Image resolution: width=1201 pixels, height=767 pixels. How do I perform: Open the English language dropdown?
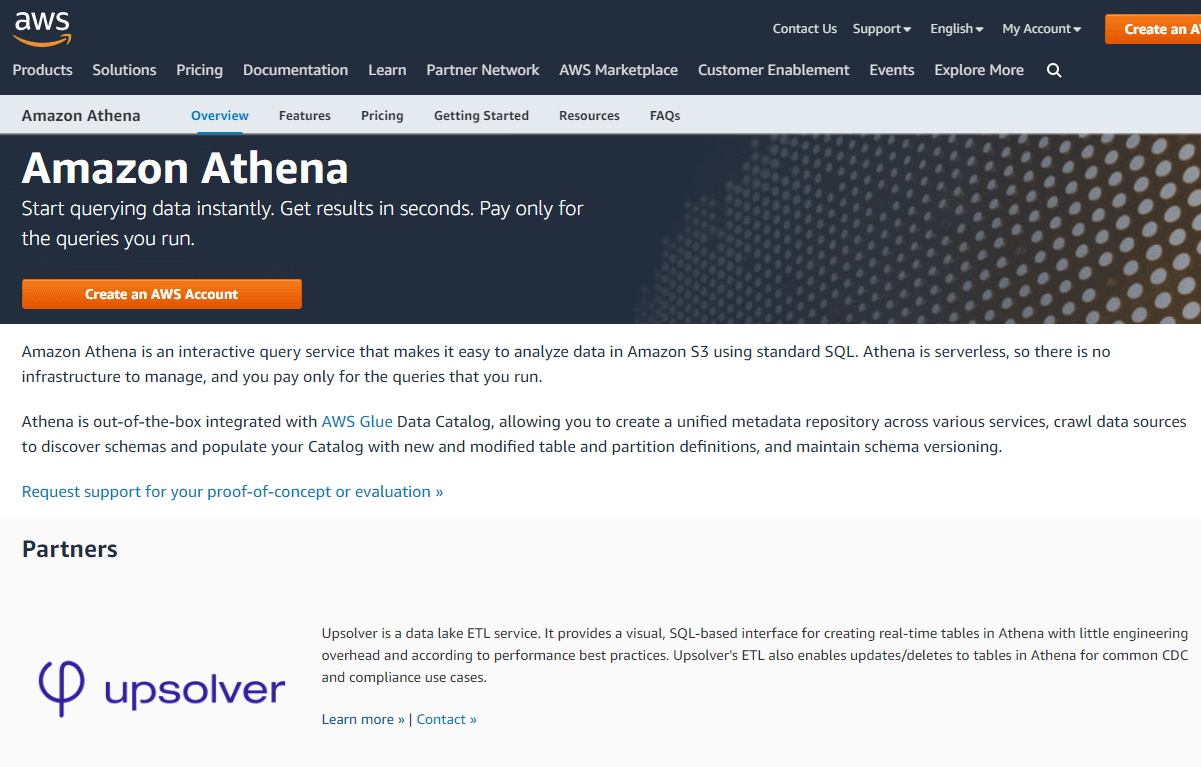coord(957,29)
